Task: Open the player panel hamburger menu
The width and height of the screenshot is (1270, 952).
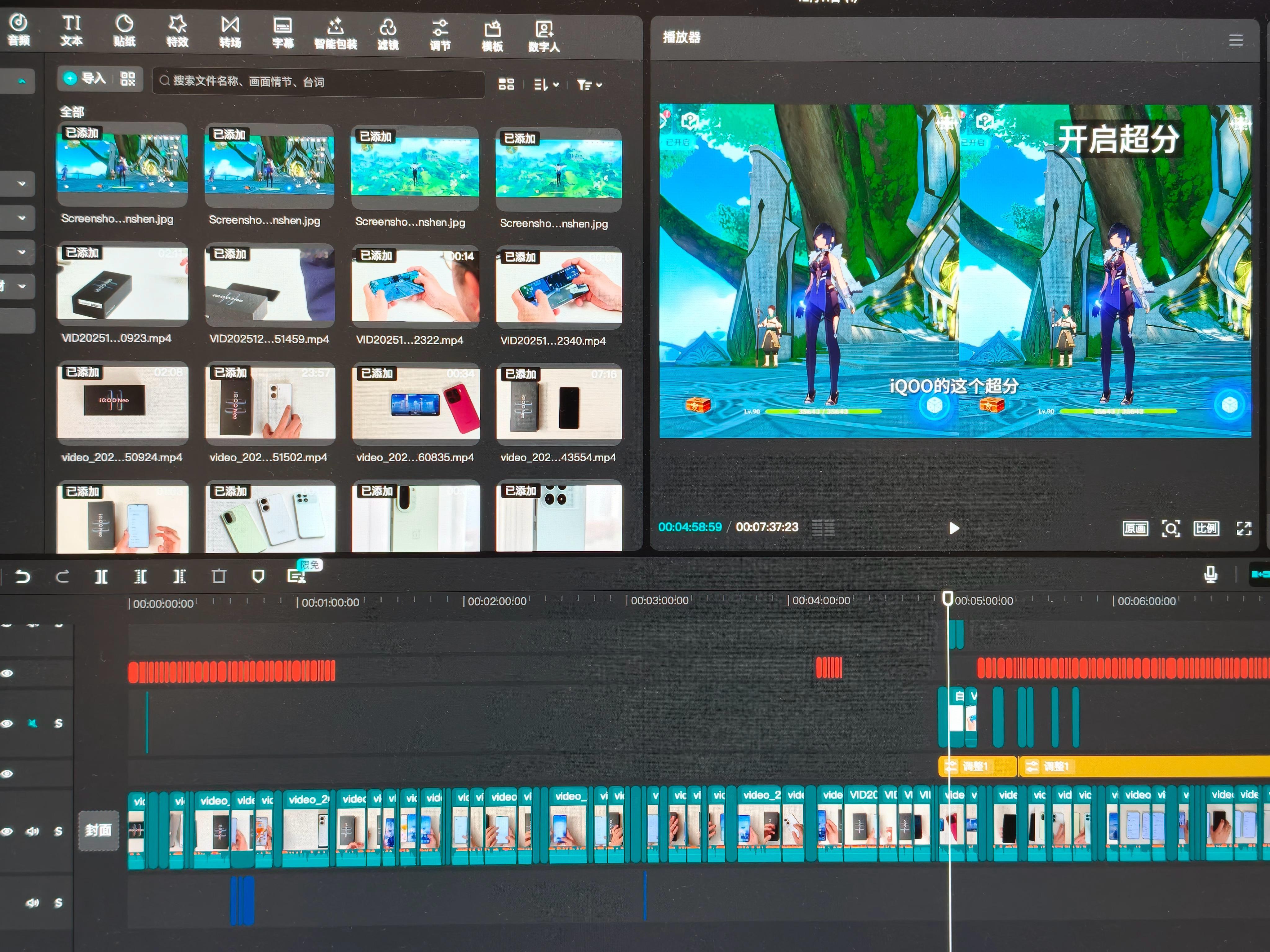Action: tap(1236, 40)
